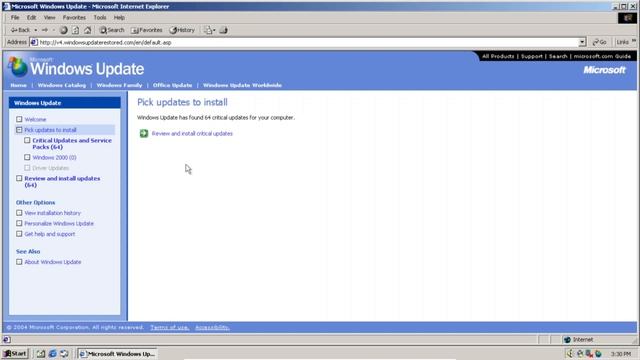This screenshot has height=360, width=640.
Task: Click the Back arrow toolbar button
Action: (x=20, y=30)
